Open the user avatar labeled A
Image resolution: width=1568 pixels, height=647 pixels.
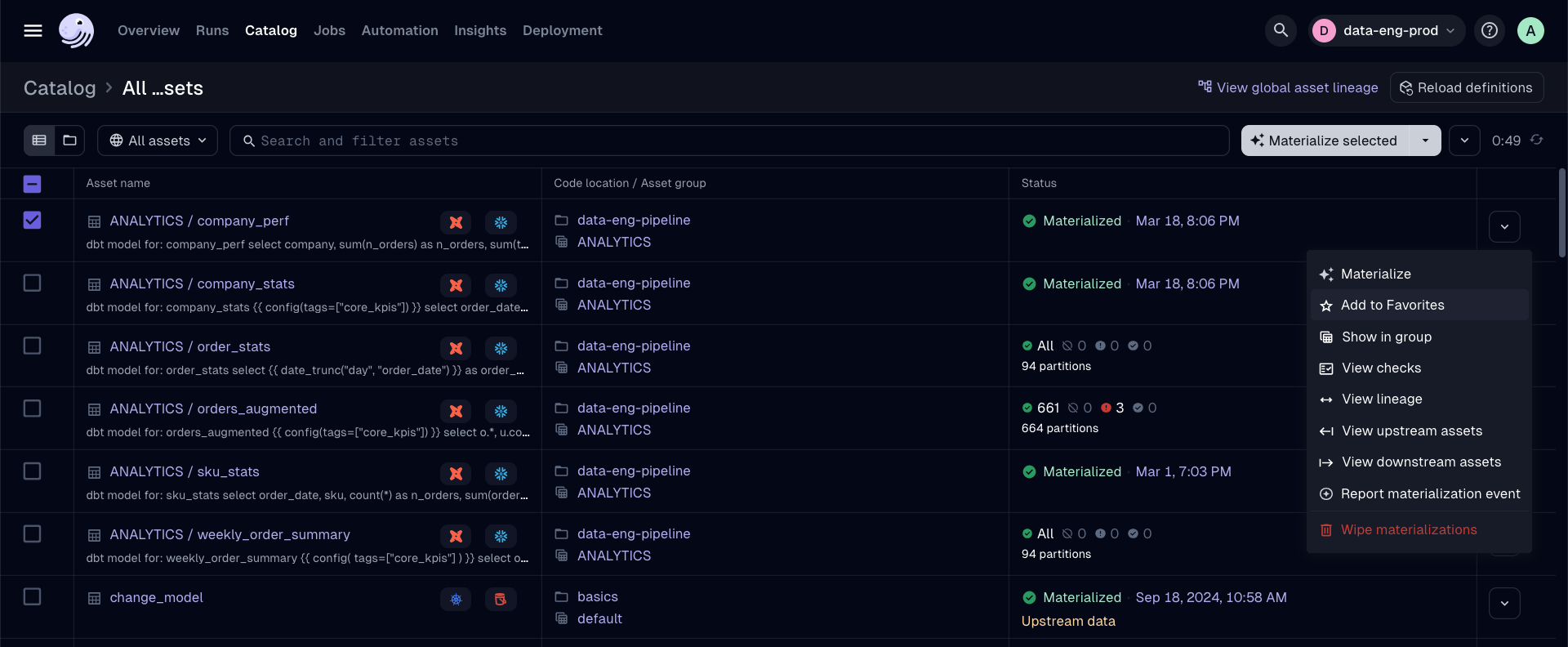(x=1530, y=30)
